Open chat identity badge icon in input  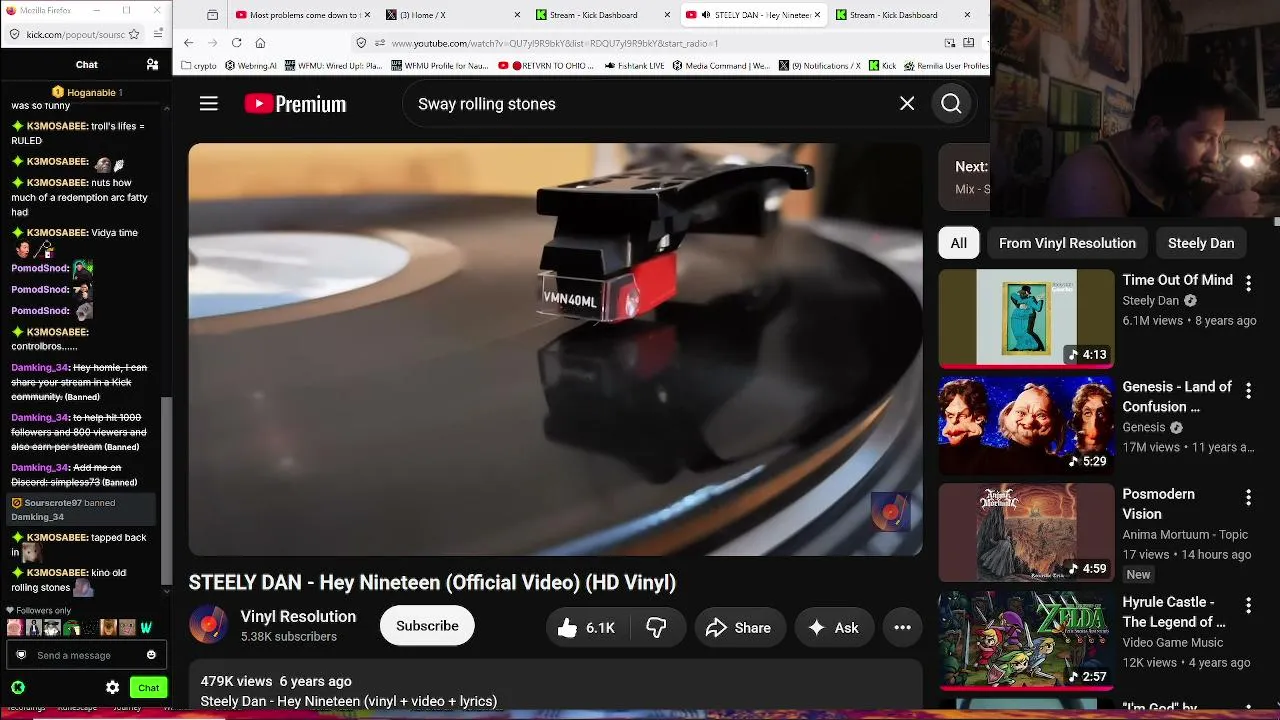[x=21, y=655]
